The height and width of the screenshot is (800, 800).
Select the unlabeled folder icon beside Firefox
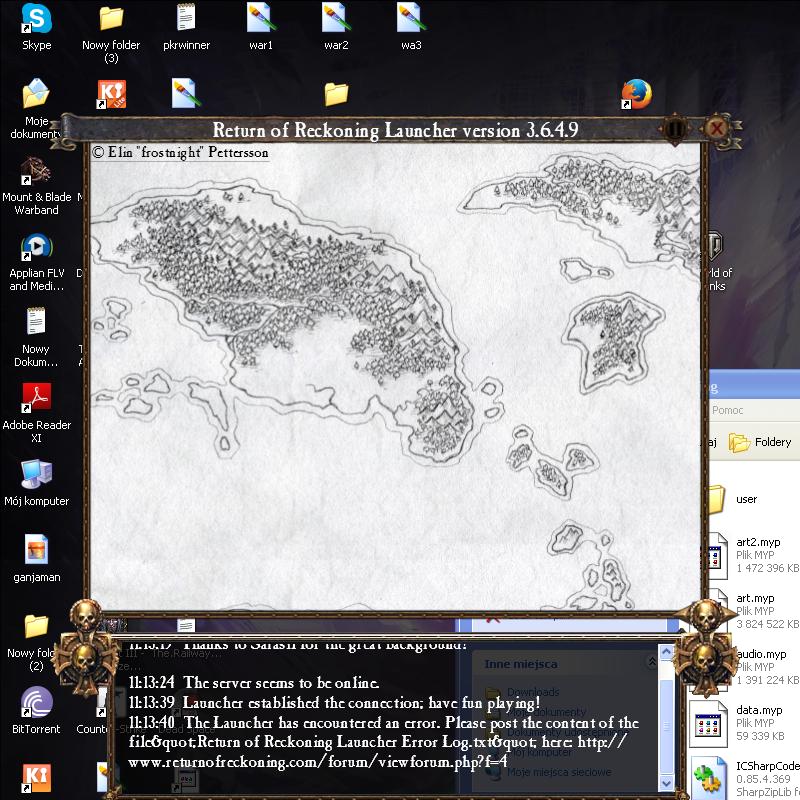(336, 94)
